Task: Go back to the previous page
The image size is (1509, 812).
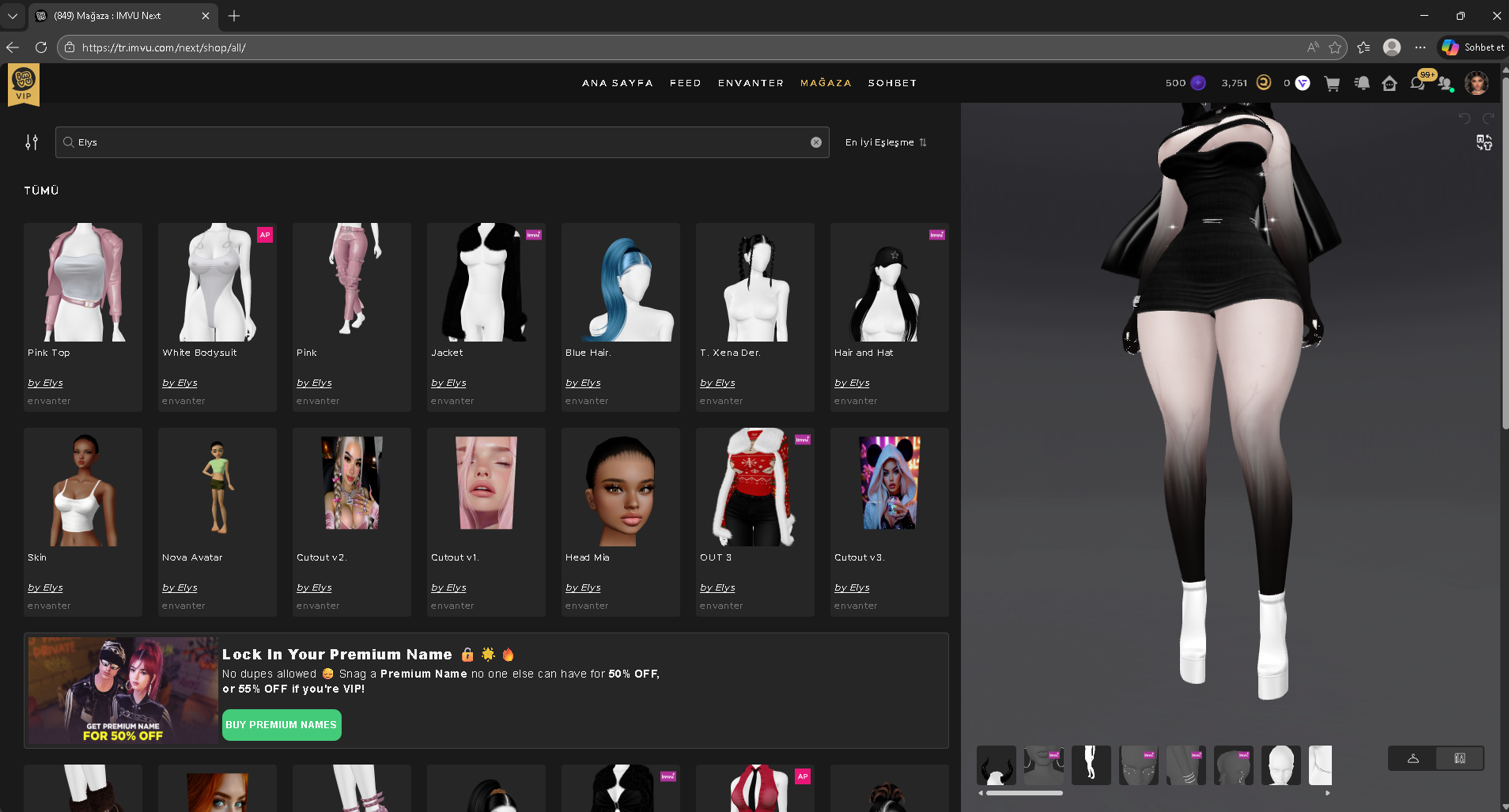Action: [x=13, y=47]
